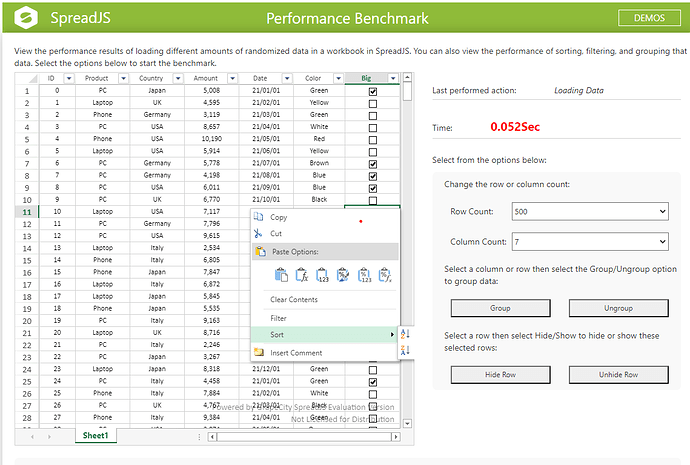Click the Cut scissors icon
This screenshot has height=465, width=690.
click(x=260, y=234)
